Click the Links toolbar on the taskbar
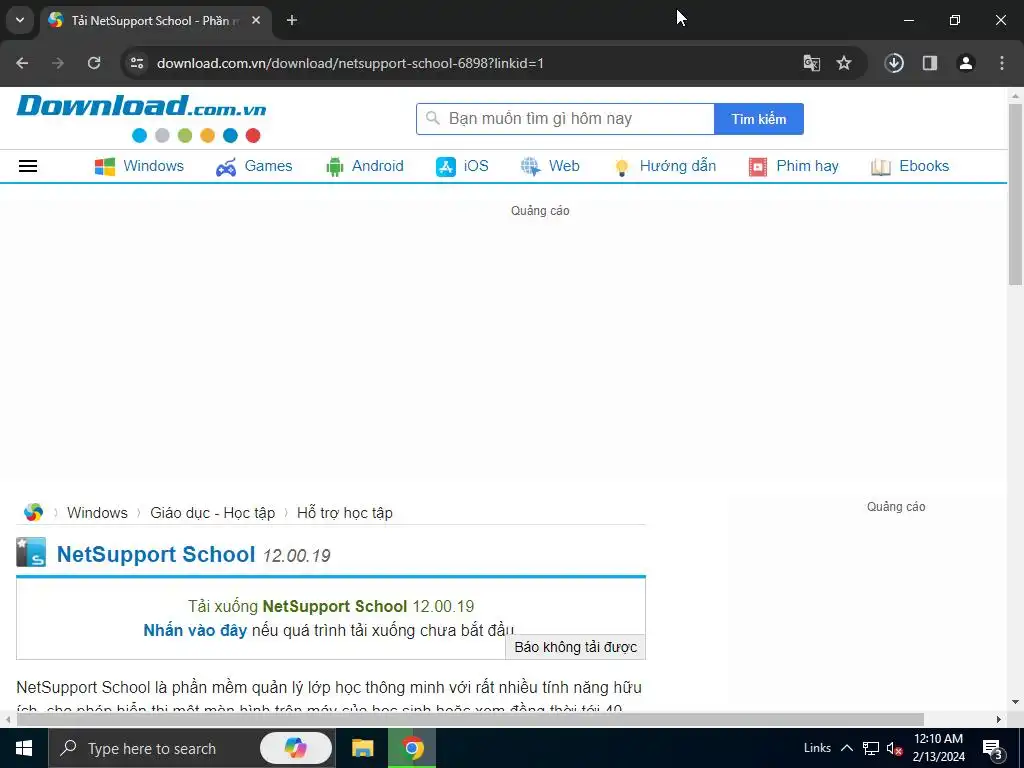The image size is (1024, 768). pos(817,748)
